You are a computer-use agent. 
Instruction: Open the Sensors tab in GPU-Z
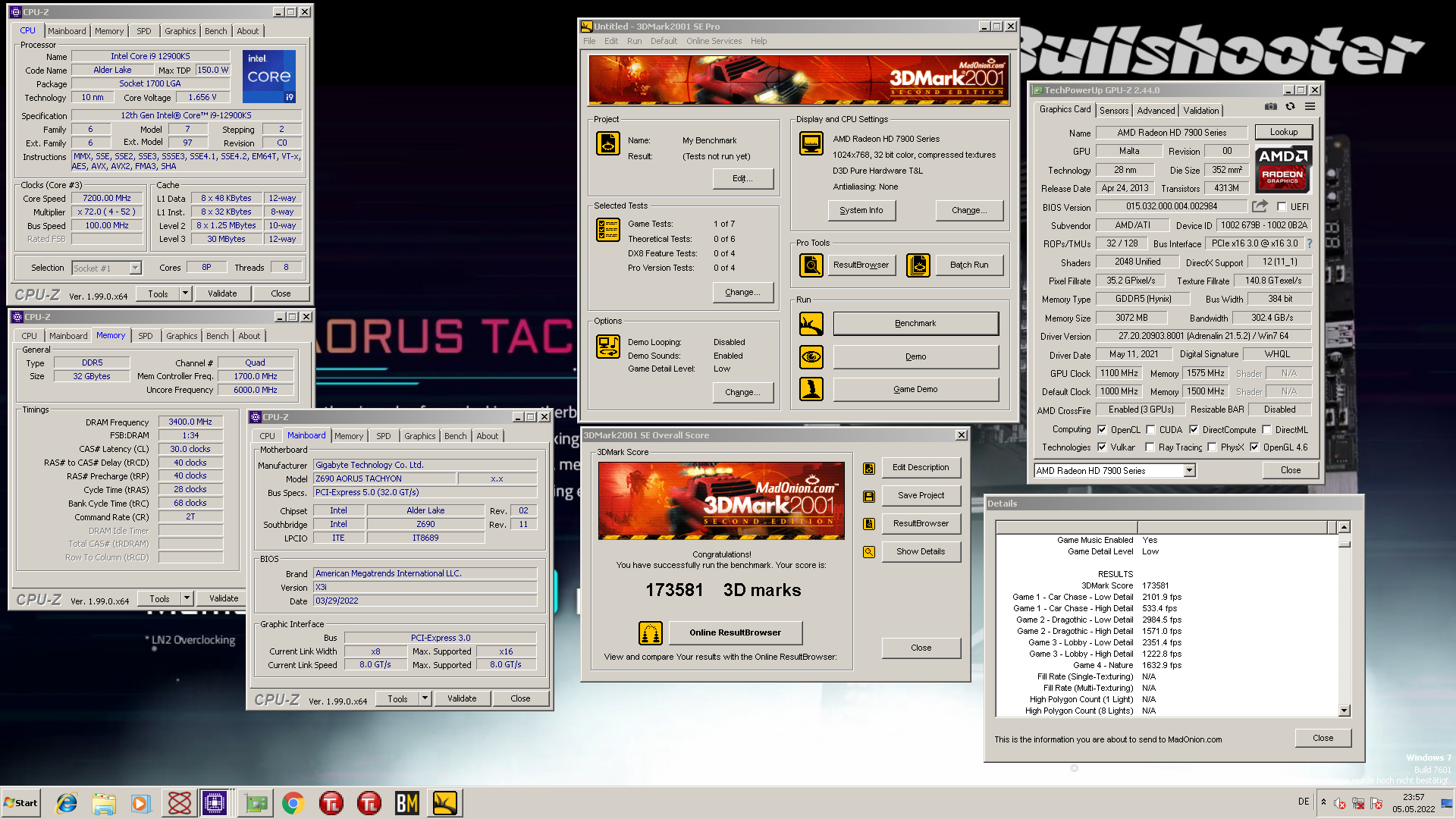click(x=1114, y=110)
